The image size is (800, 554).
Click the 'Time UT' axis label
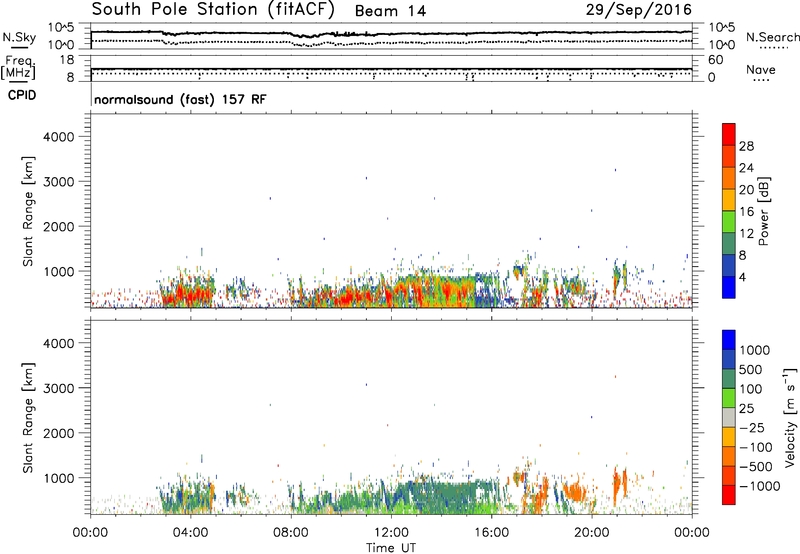pyautogui.click(x=391, y=548)
